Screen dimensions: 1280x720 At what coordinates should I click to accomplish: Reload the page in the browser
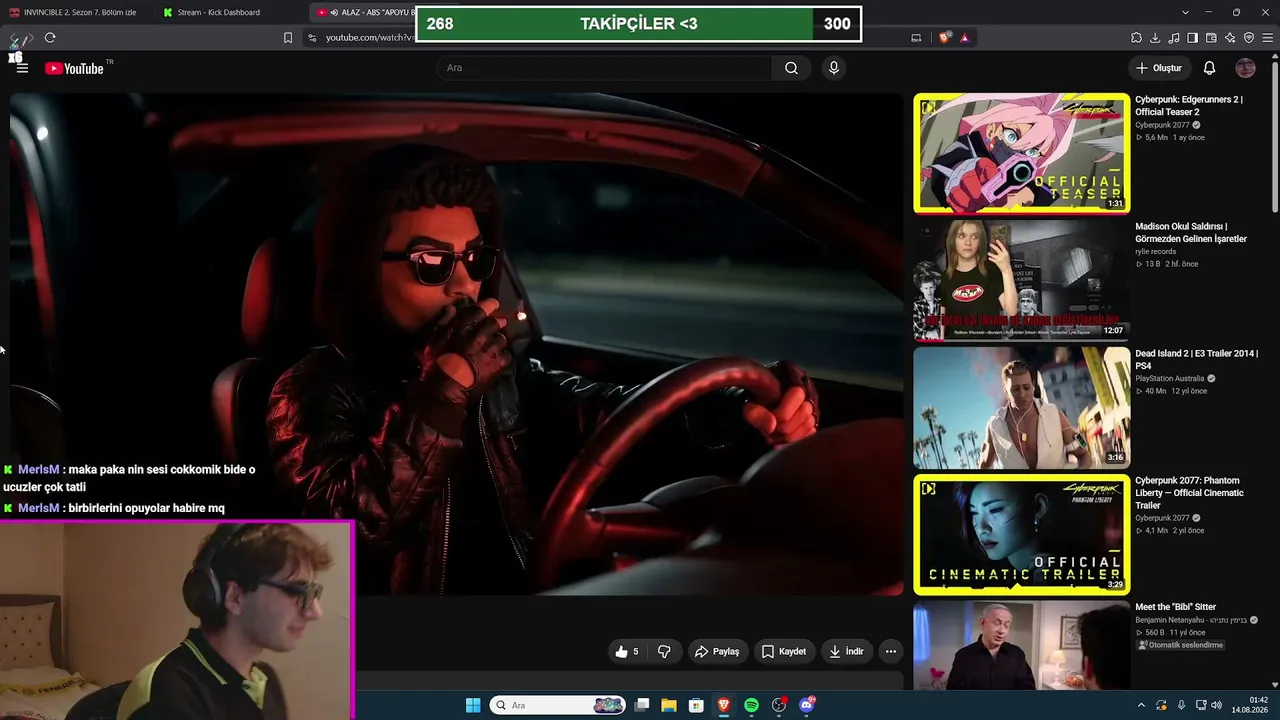point(49,38)
